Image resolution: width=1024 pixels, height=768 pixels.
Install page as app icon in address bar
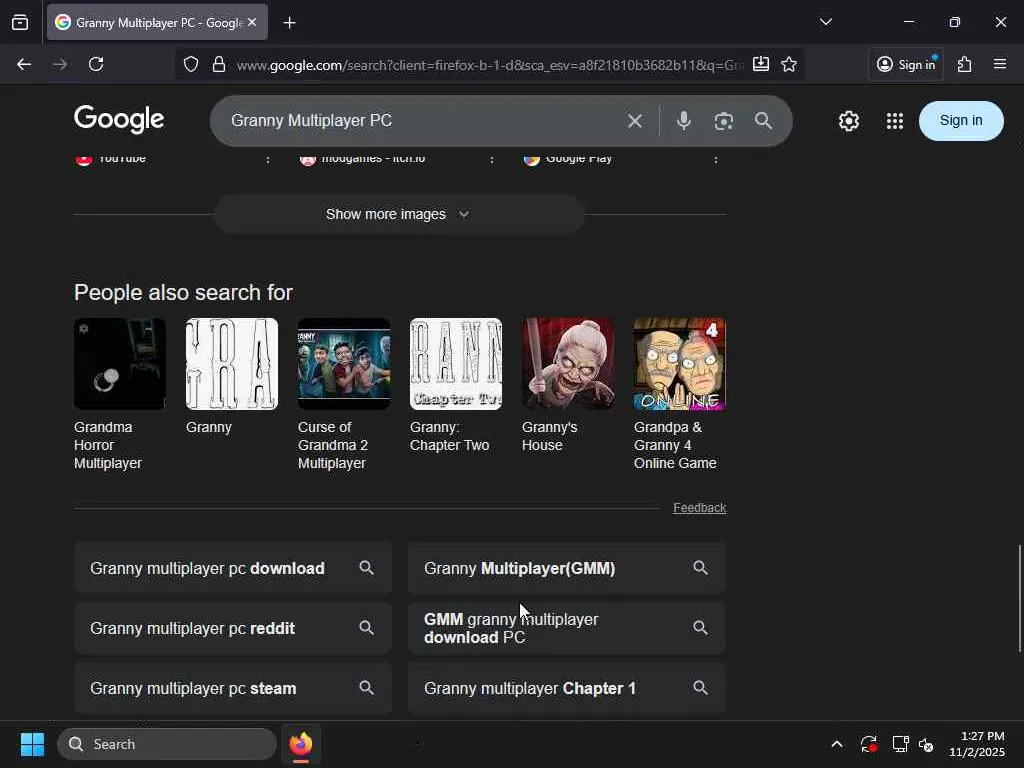[x=761, y=64]
